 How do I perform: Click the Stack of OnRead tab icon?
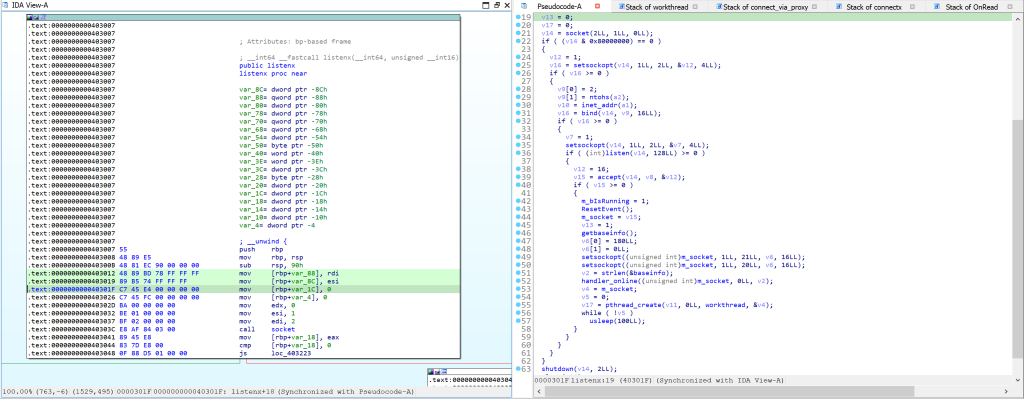(x=937, y=6)
